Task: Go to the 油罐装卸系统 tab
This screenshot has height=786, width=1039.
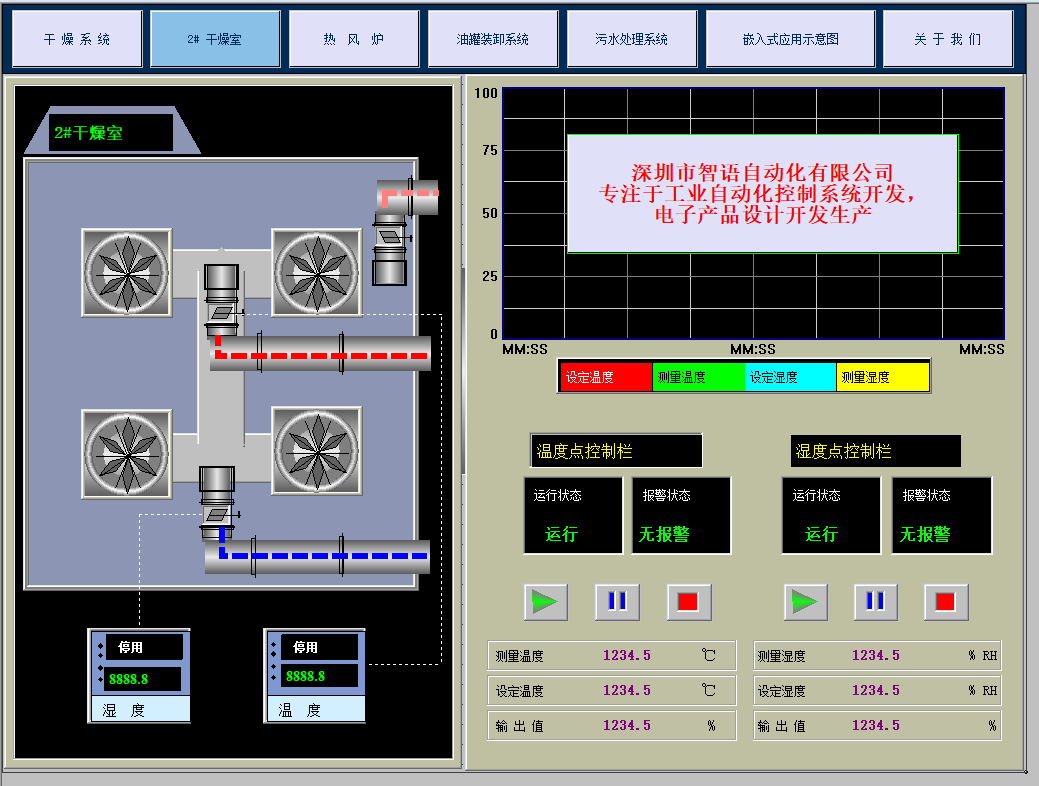Action: [492, 39]
